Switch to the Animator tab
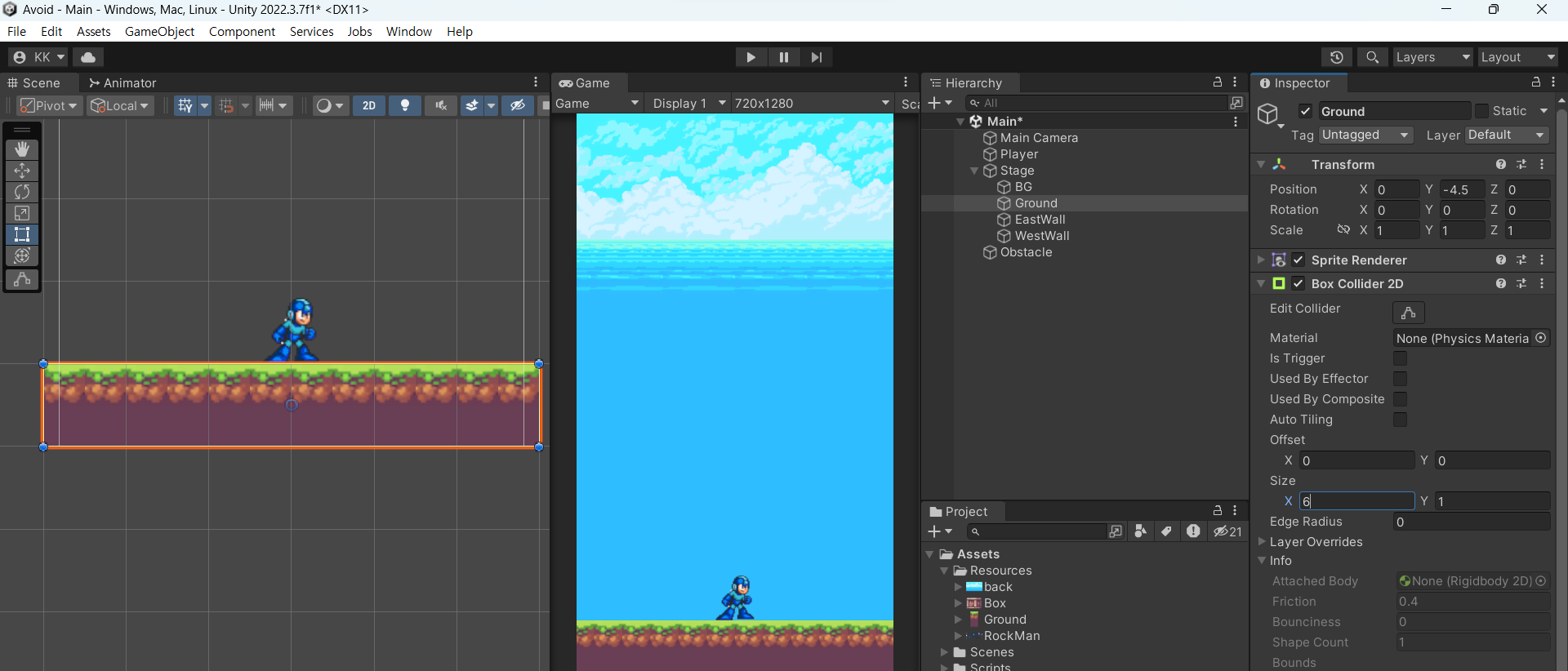The image size is (1568, 671). pyautogui.click(x=122, y=83)
